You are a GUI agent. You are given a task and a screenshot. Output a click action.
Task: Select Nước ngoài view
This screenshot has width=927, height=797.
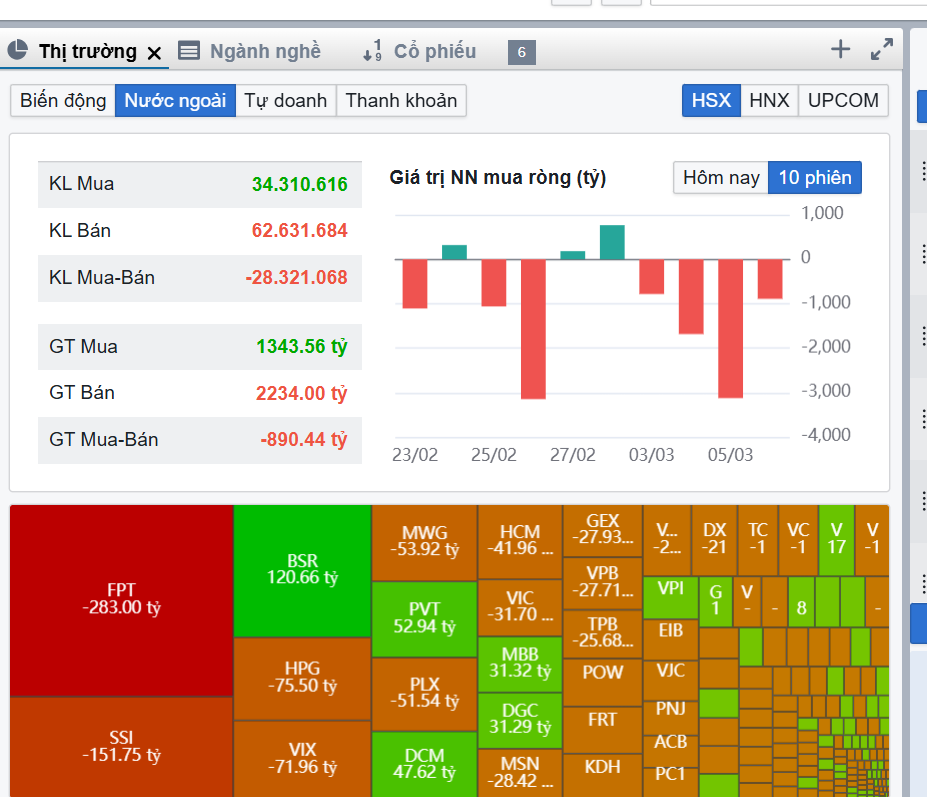175,101
